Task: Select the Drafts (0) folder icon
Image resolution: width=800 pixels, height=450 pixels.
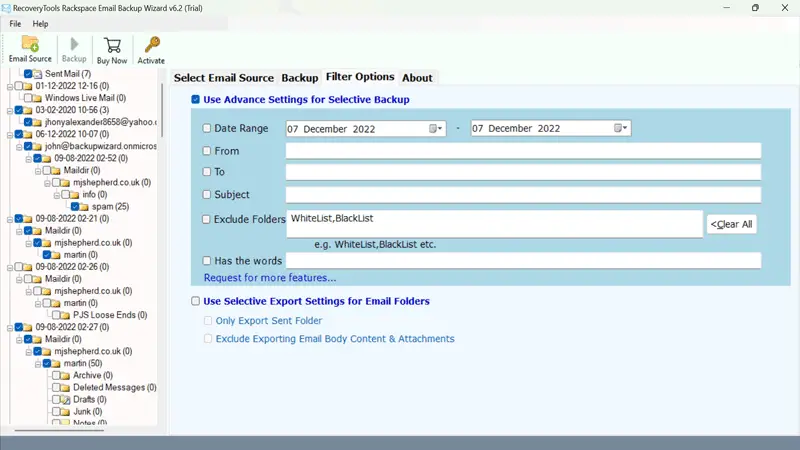Action: click(x=63, y=399)
